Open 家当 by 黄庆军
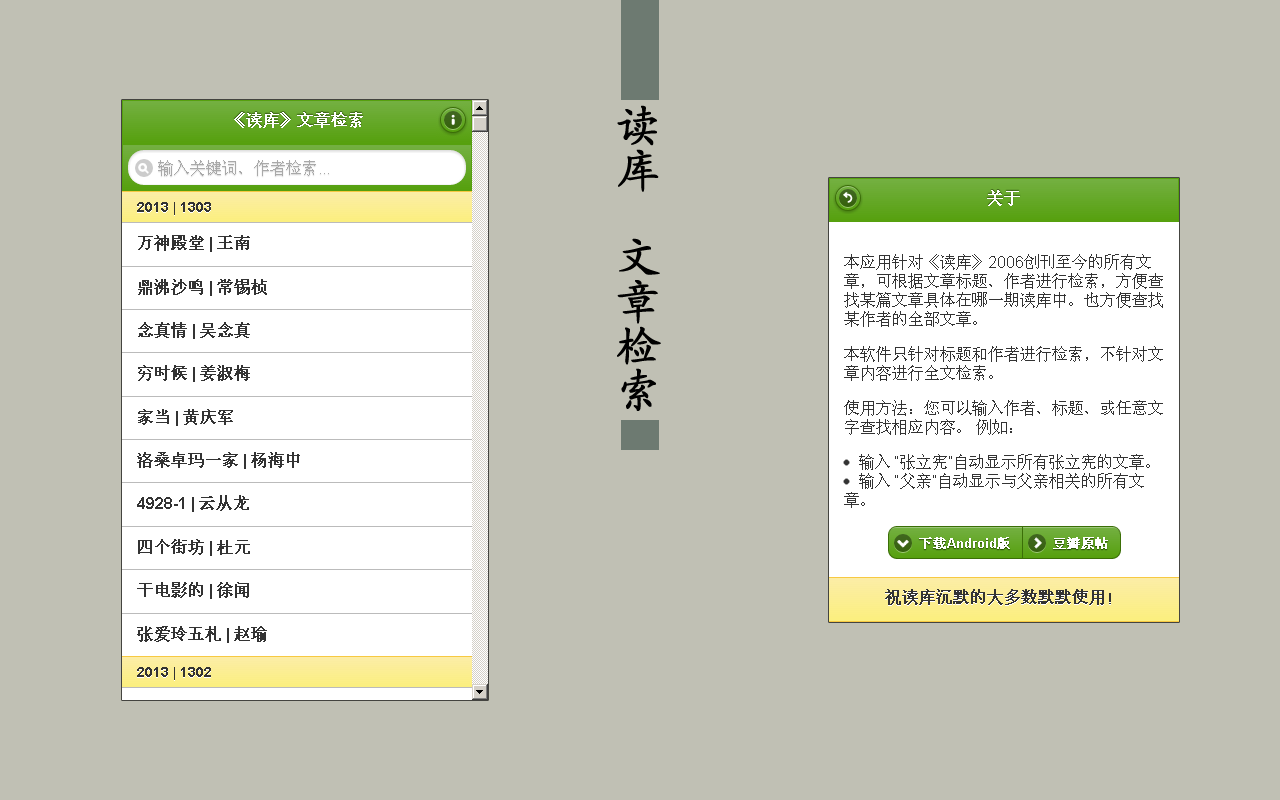1280x800 pixels. pyautogui.click(x=296, y=417)
